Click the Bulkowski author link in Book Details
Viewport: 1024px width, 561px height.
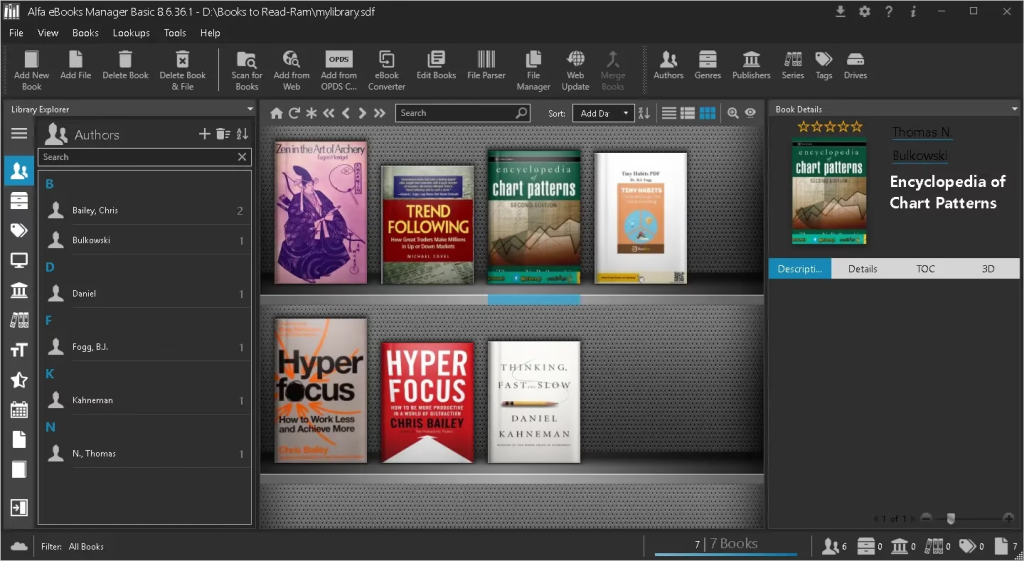(x=920, y=155)
